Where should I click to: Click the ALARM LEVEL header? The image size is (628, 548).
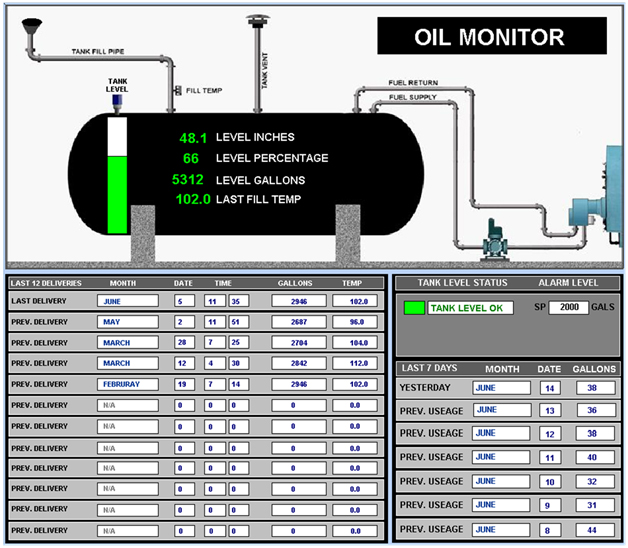tap(568, 283)
